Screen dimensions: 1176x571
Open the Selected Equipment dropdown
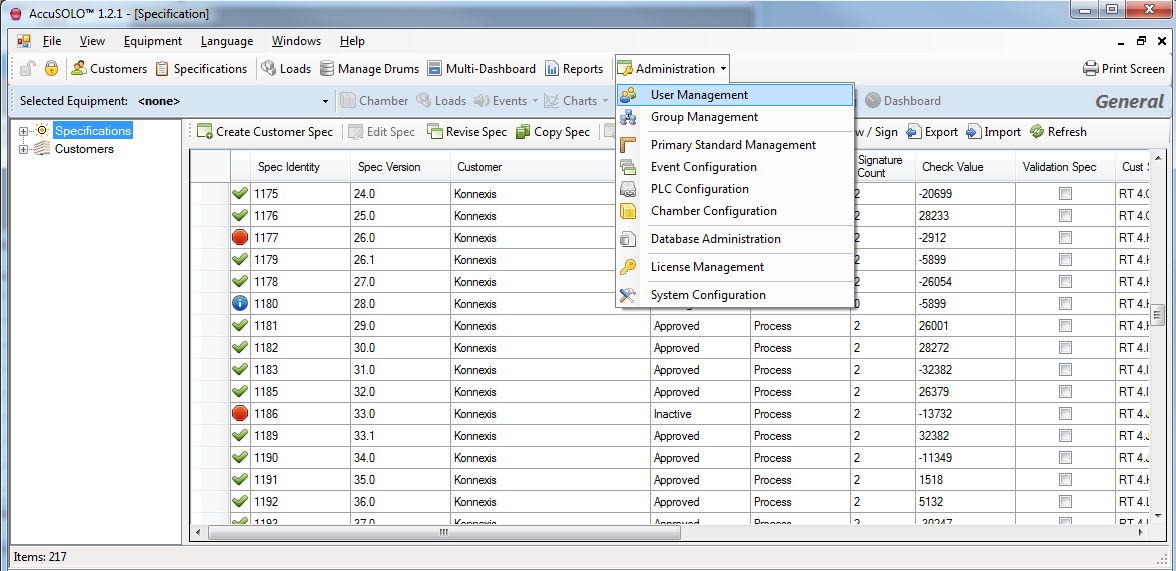[325, 101]
